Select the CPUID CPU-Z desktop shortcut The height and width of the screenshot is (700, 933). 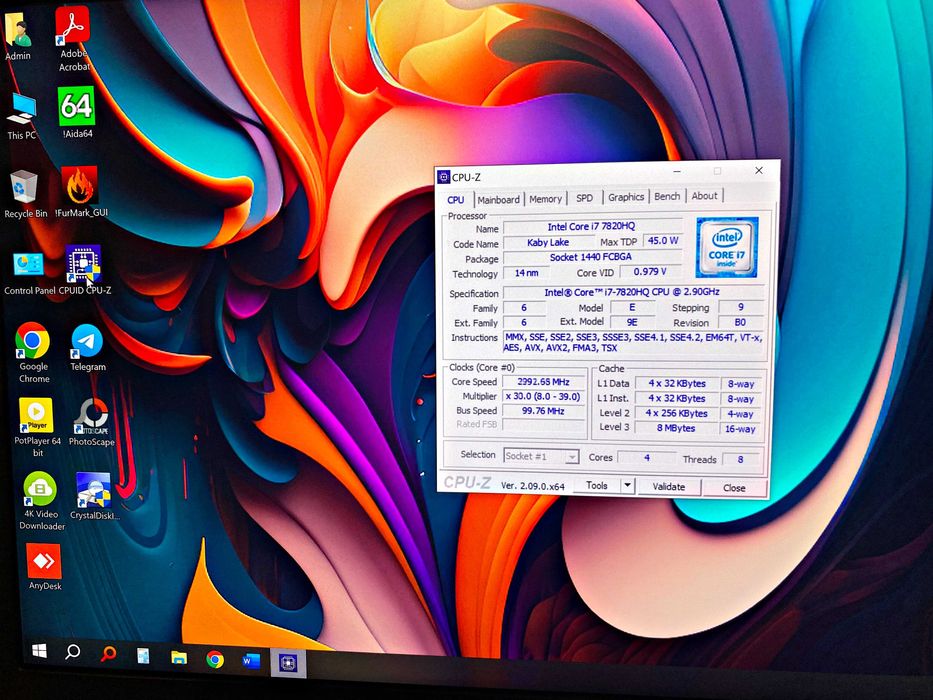point(84,271)
